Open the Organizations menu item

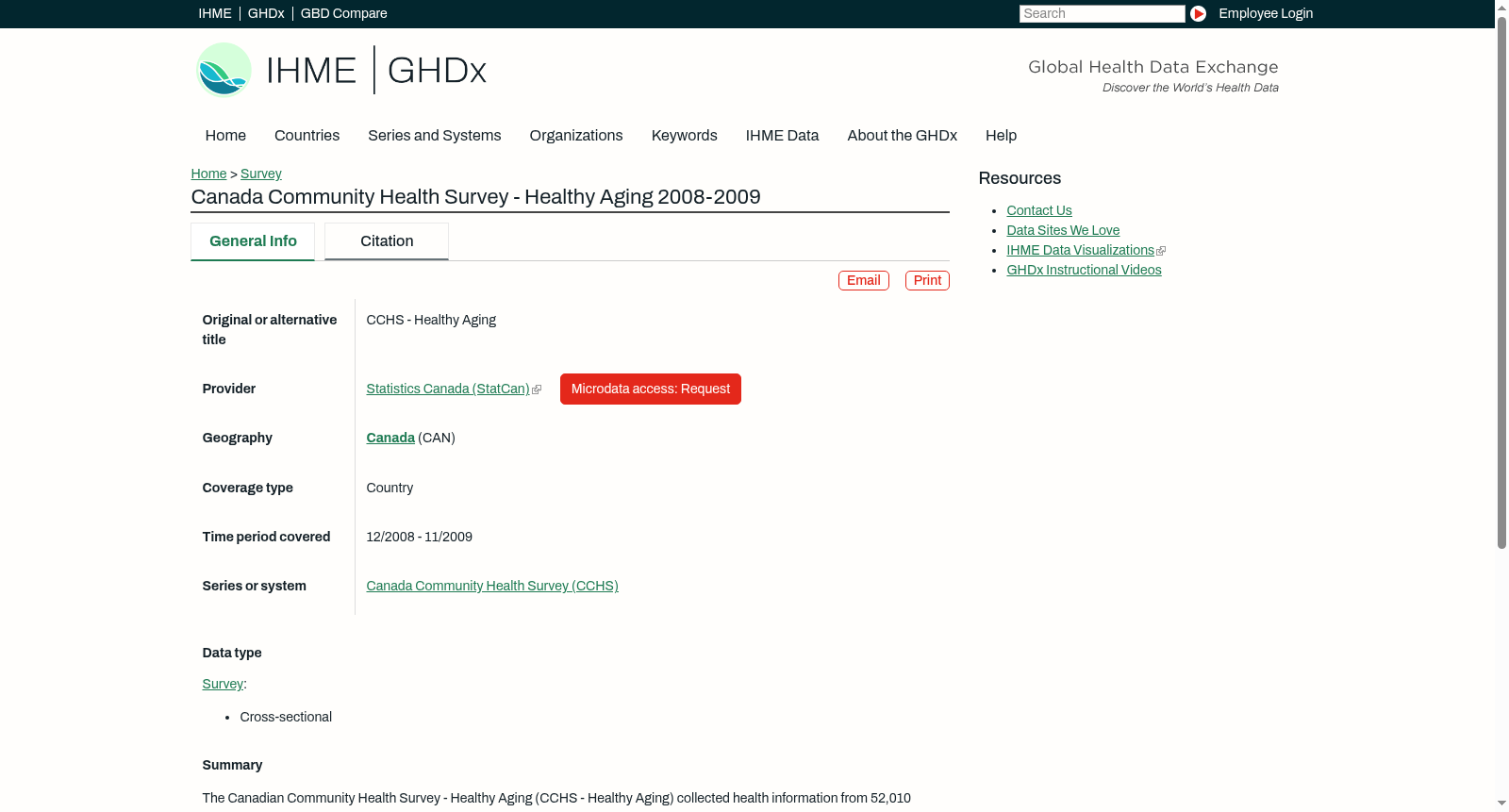click(576, 136)
